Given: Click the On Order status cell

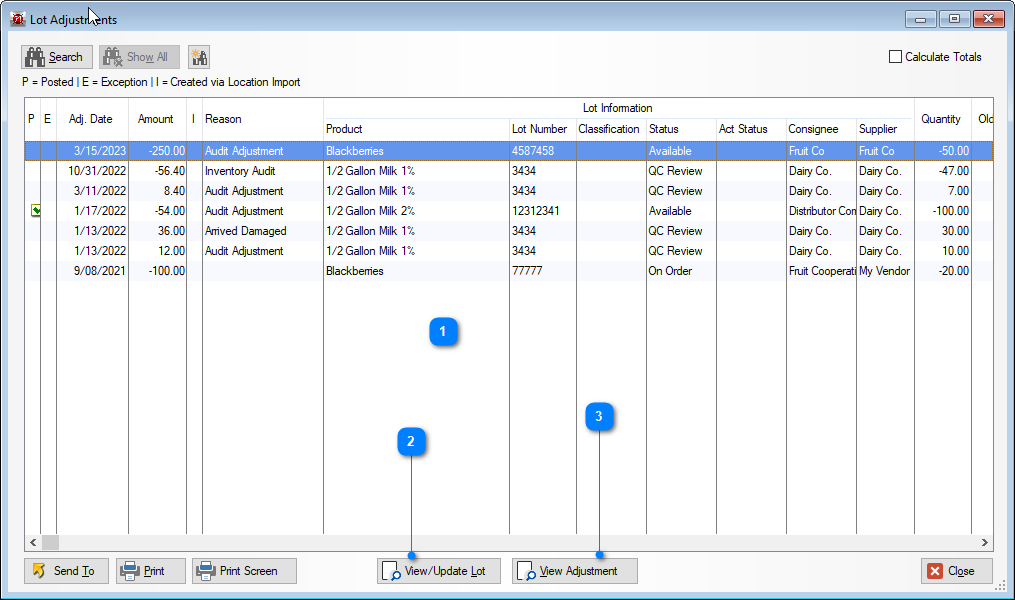Looking at the screenshot, I should pos(681,271).
